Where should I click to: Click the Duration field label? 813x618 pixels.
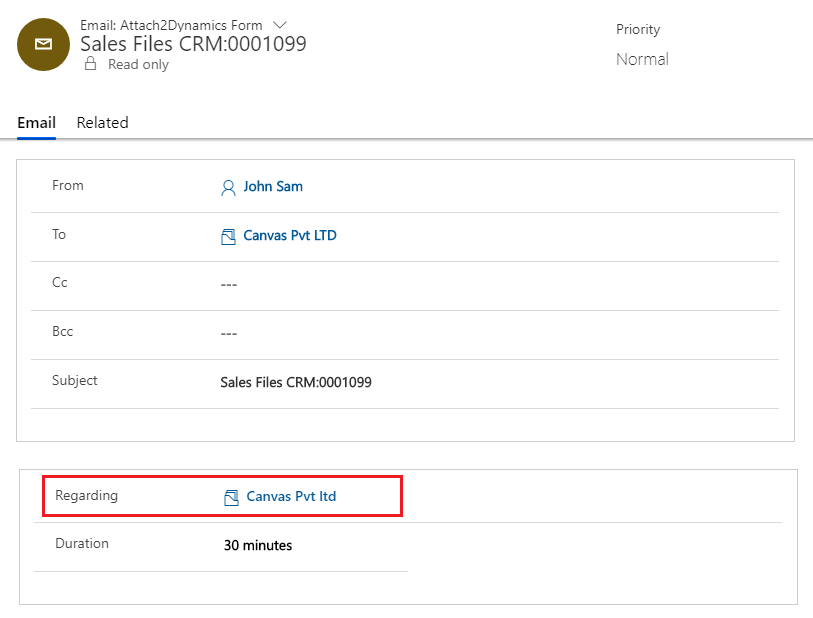coord(82,543)
